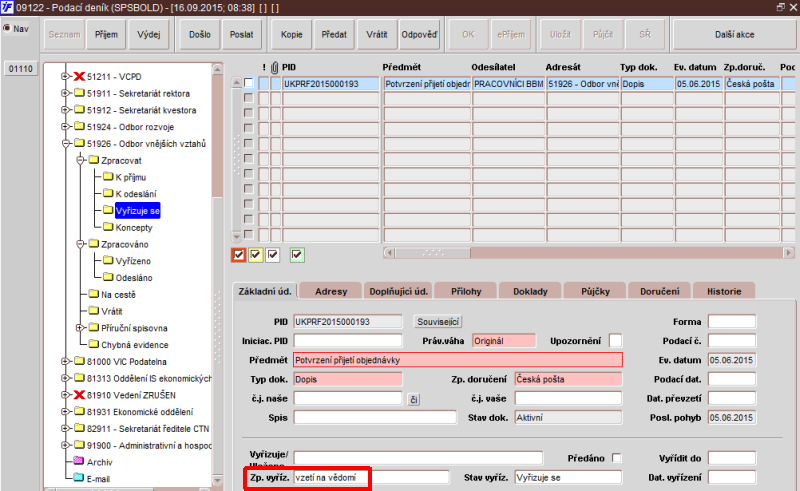Open the Přílohy tab
The height and width of the screenshot is (491, 800).
point(466,291)
